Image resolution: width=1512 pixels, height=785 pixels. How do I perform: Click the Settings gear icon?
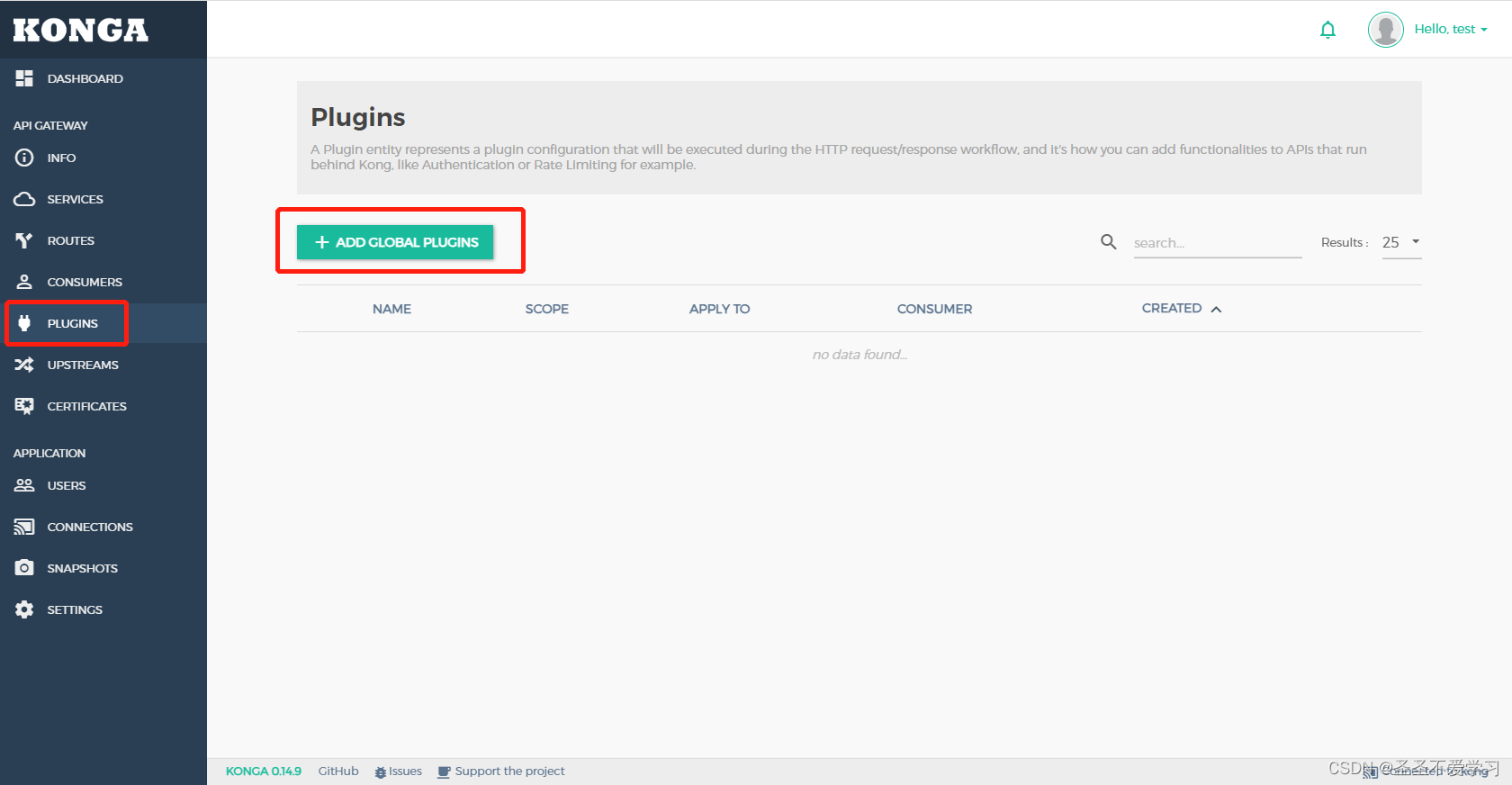tap(24, 609)
